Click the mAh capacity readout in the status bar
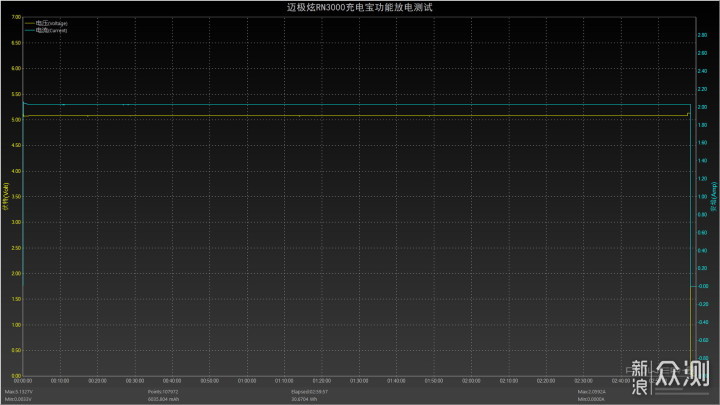Image resolution: width=720 pixels, height=405 pixels. [163, 399]
